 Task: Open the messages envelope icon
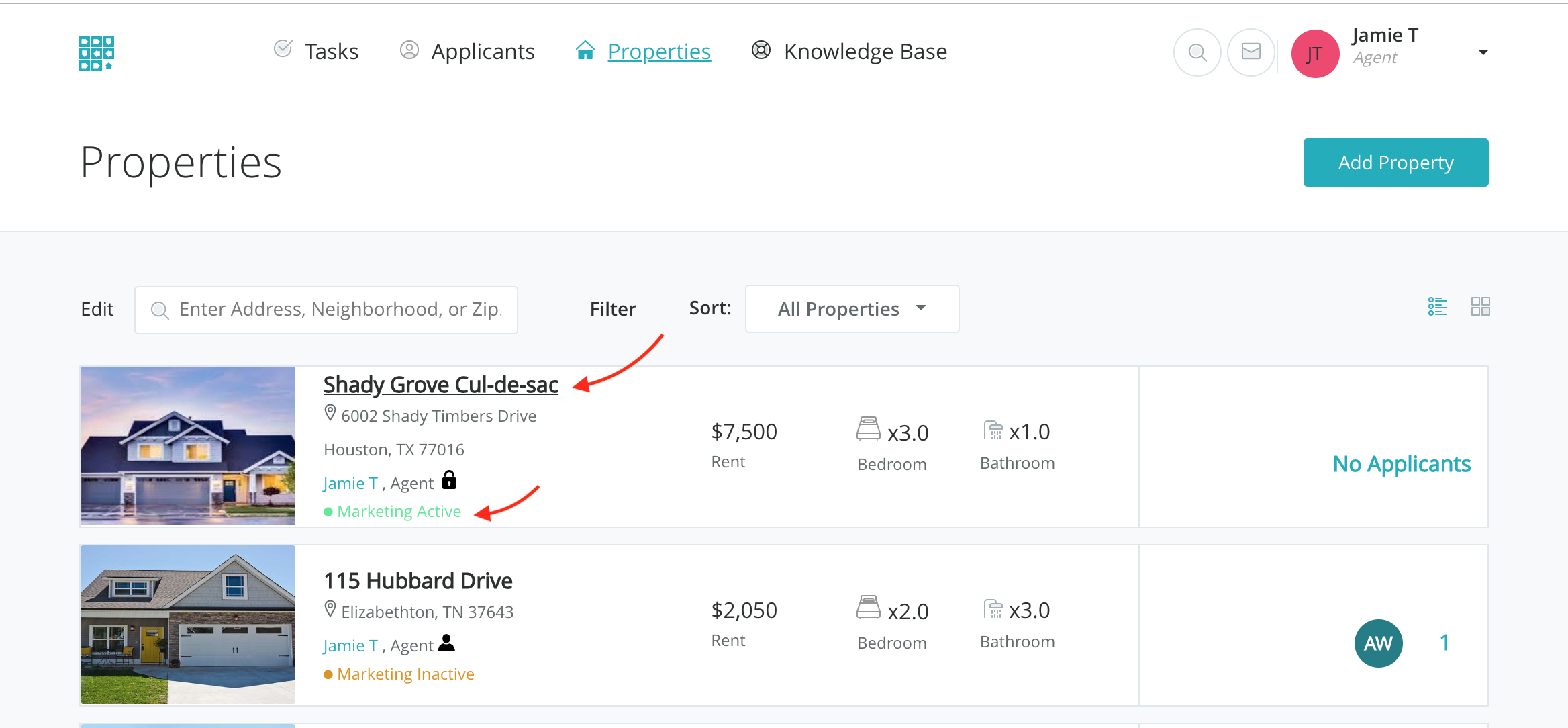1251,52
